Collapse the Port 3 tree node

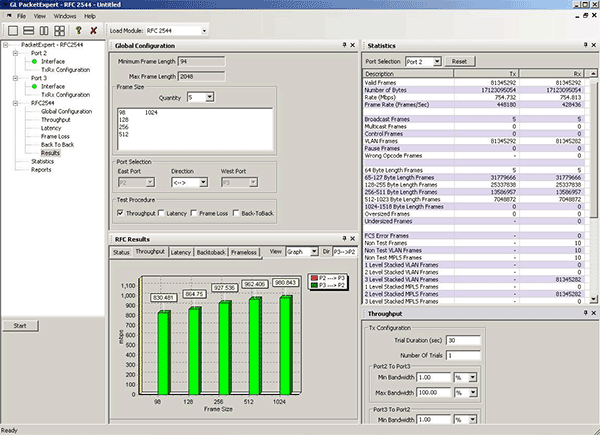pos(15,78)
